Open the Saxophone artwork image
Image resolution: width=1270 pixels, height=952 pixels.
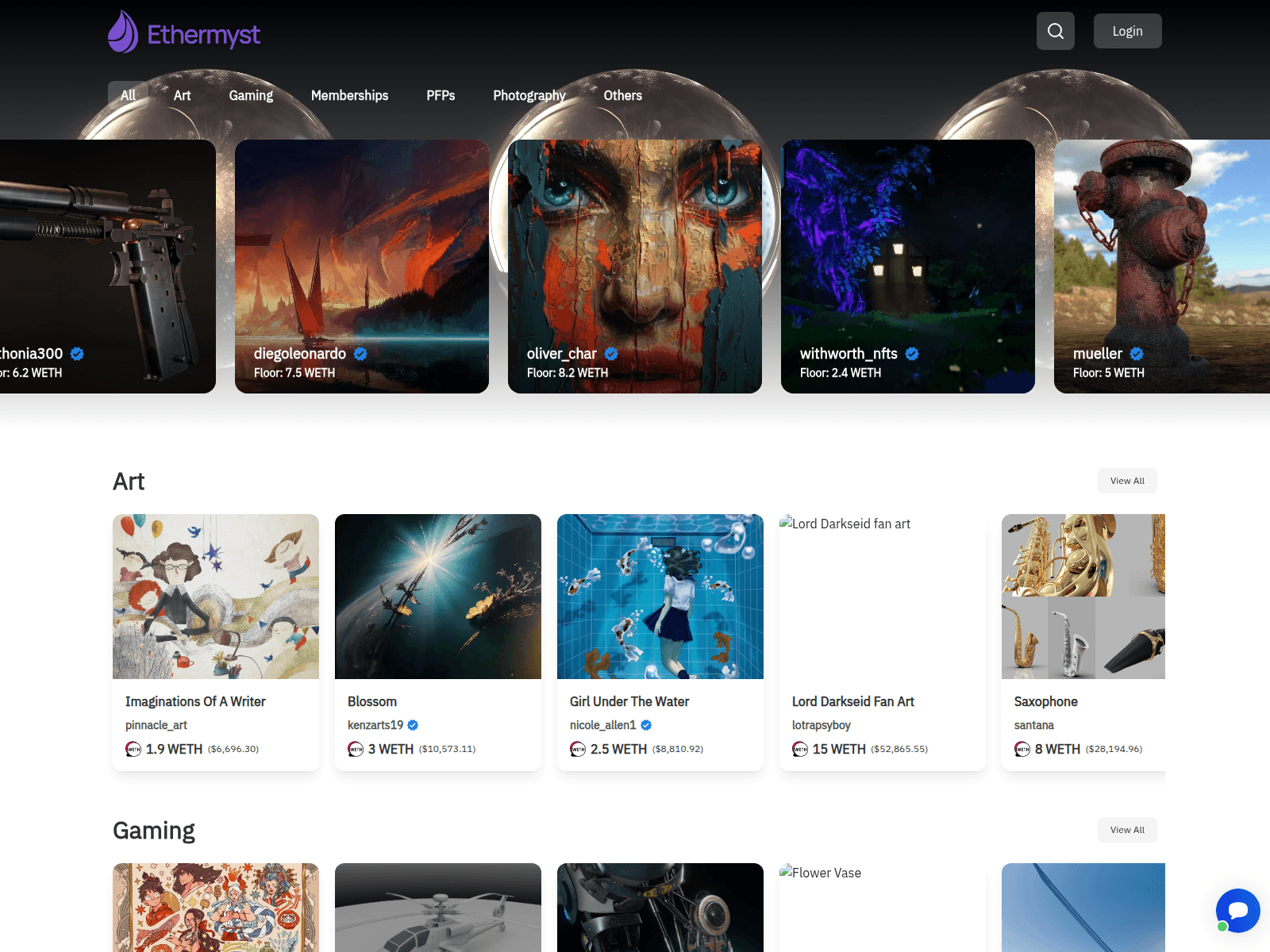tap(1083, 597)
